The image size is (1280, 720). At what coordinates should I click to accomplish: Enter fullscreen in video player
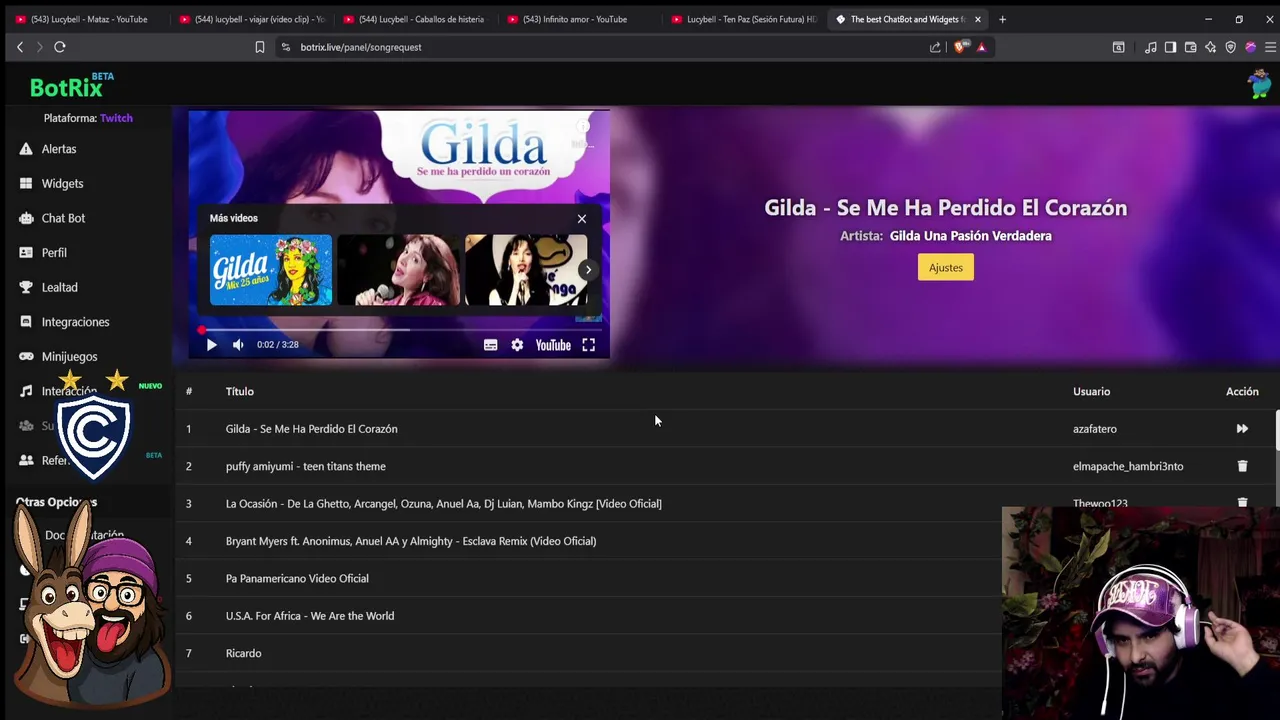click(x=588, y=345)
